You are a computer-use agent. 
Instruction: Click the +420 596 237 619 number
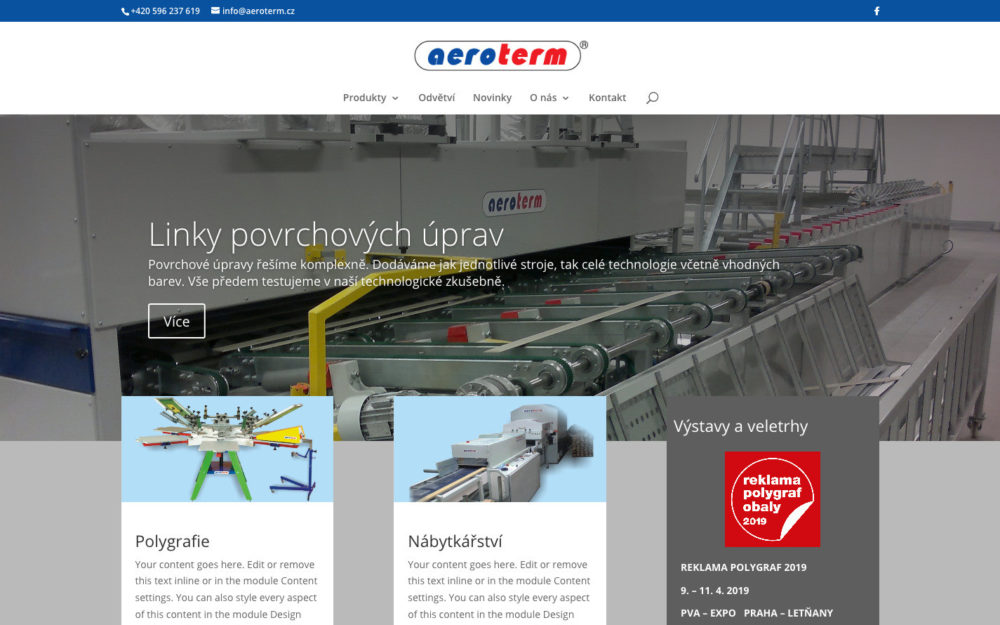point(165,11)
